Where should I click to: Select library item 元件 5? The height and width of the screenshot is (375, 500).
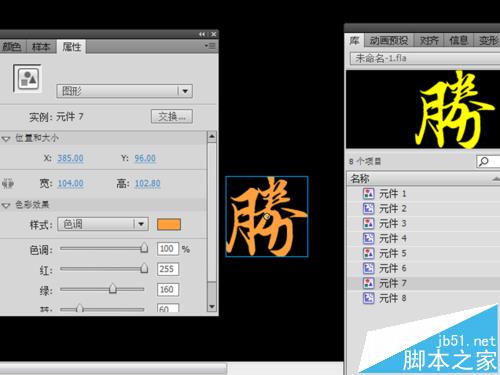point(423,253)
